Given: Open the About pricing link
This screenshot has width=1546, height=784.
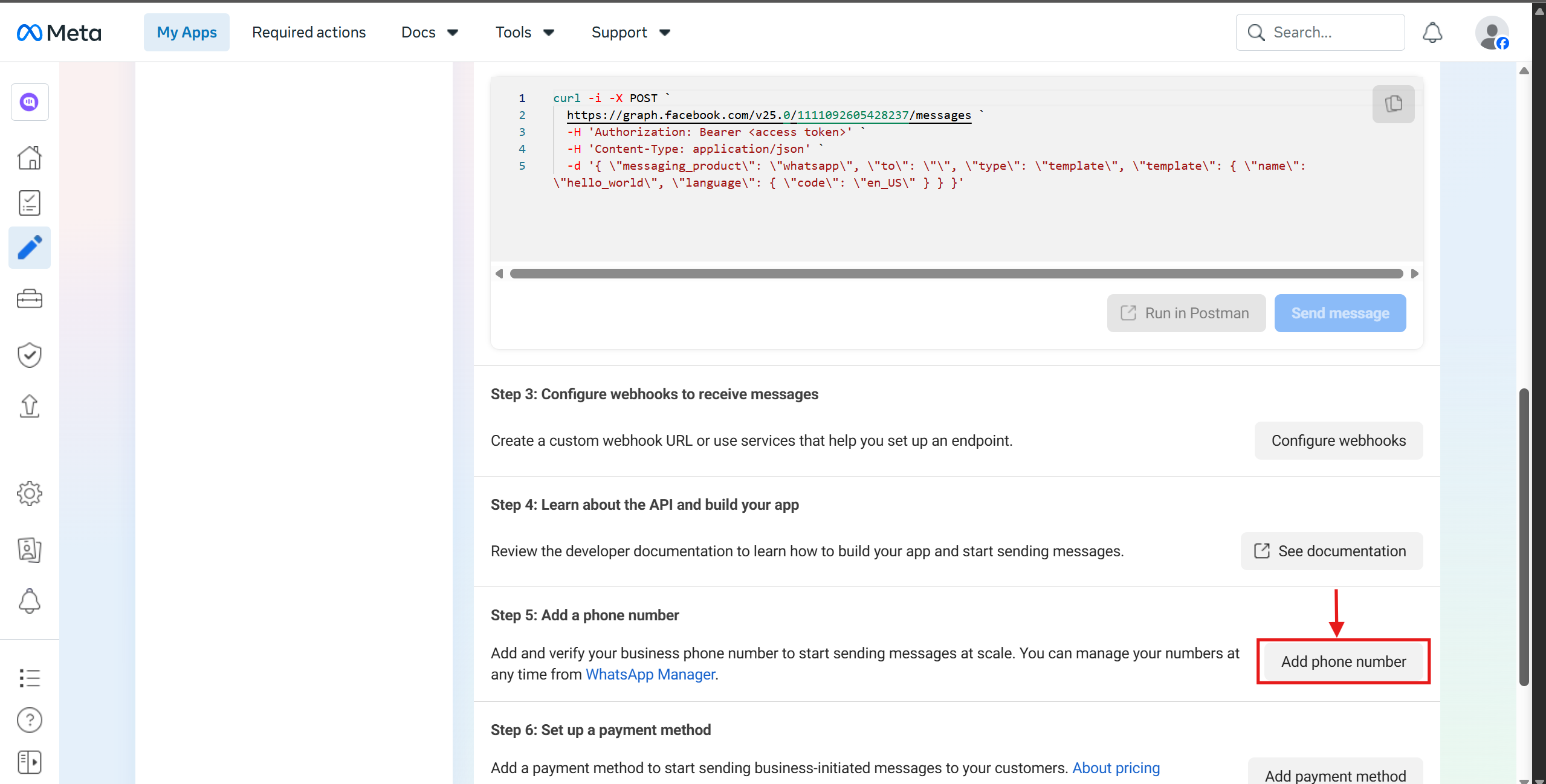Looking at the screenshot, I should coord(1116,768).
